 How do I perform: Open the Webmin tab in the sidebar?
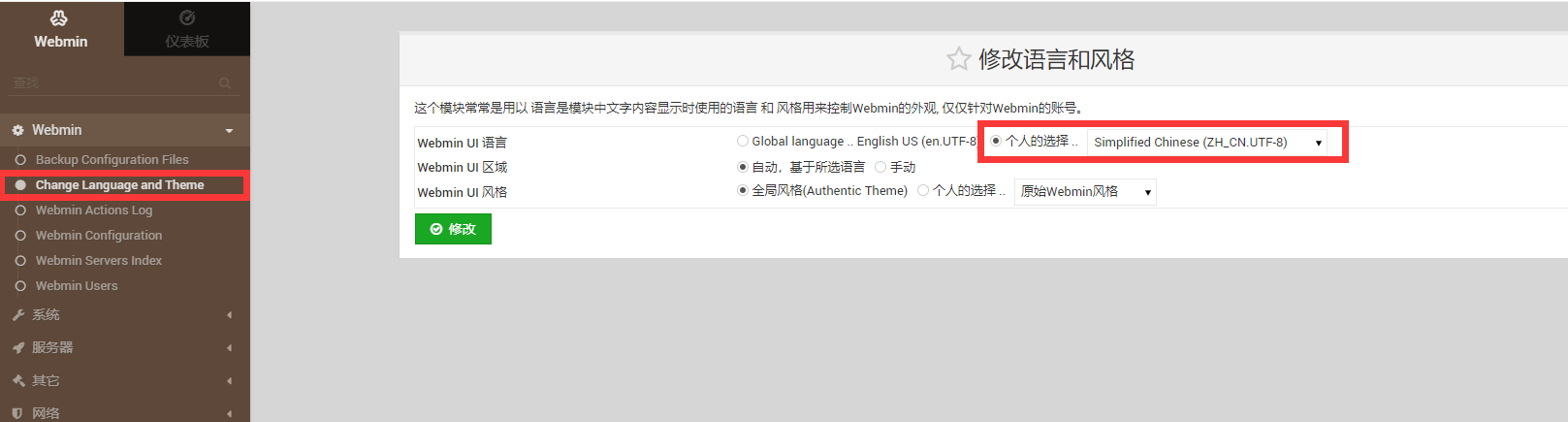(61, 29)
